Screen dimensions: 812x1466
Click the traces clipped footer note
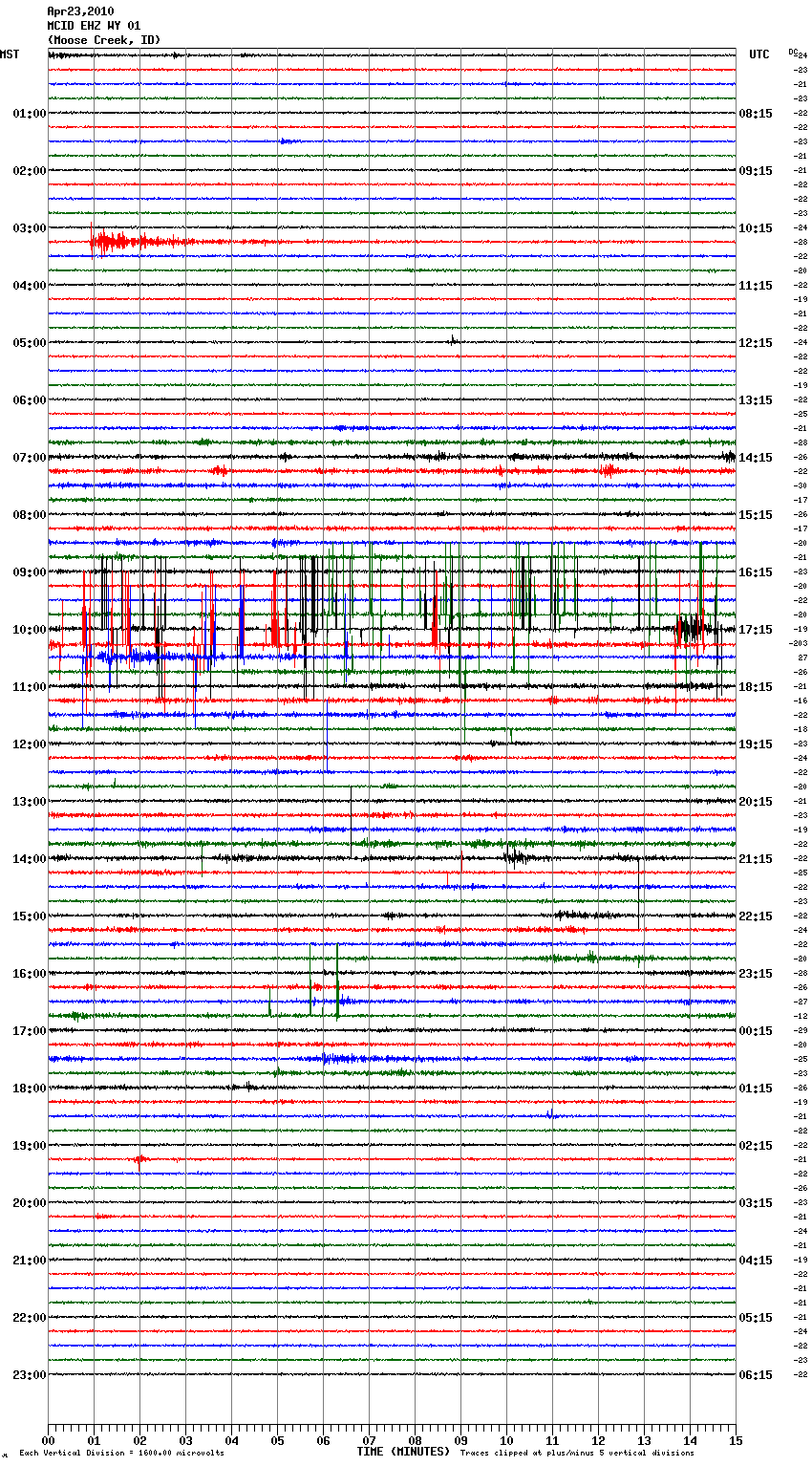click(x=577, y=1453)
